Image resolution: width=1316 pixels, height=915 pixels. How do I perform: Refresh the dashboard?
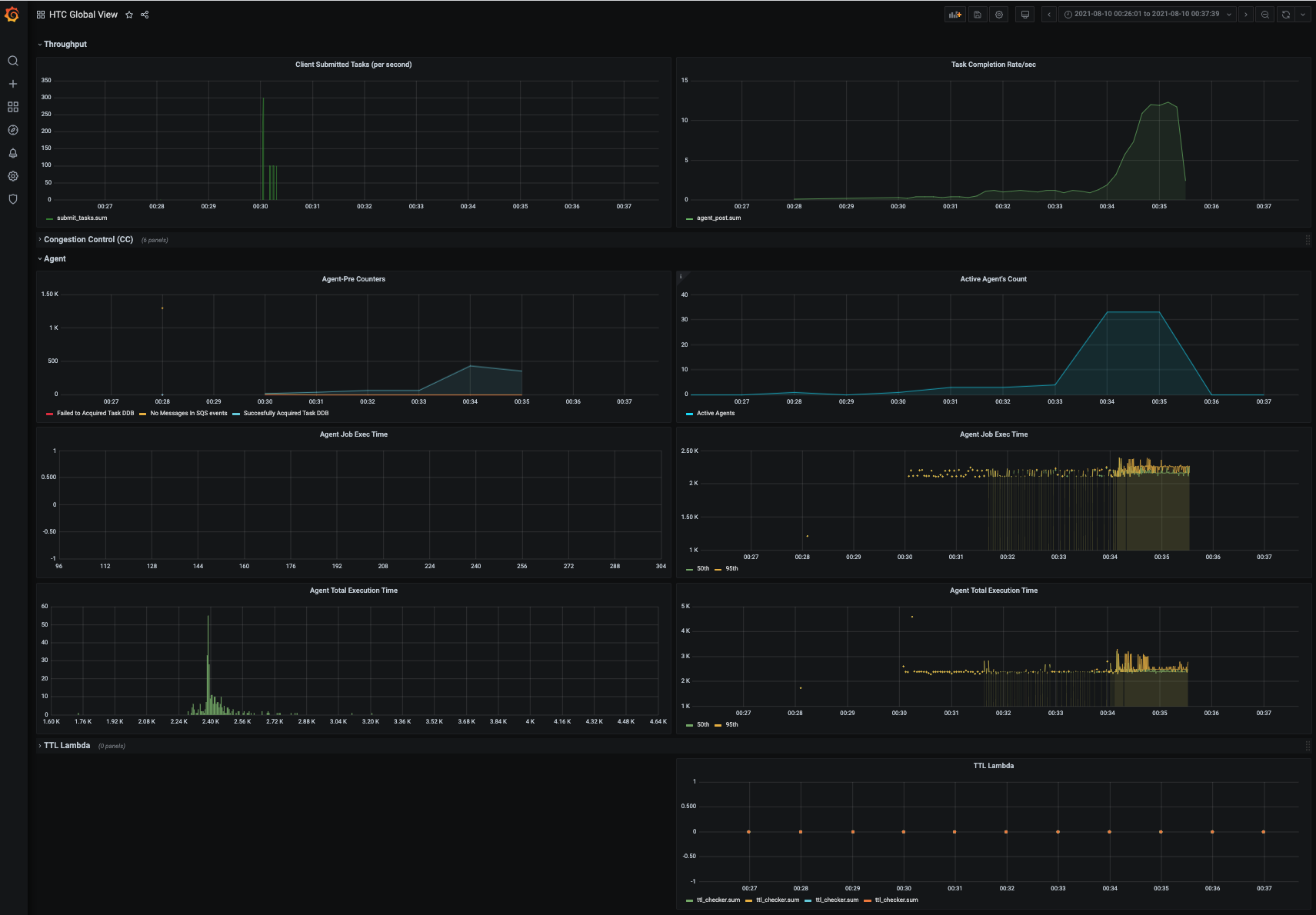1286,15
